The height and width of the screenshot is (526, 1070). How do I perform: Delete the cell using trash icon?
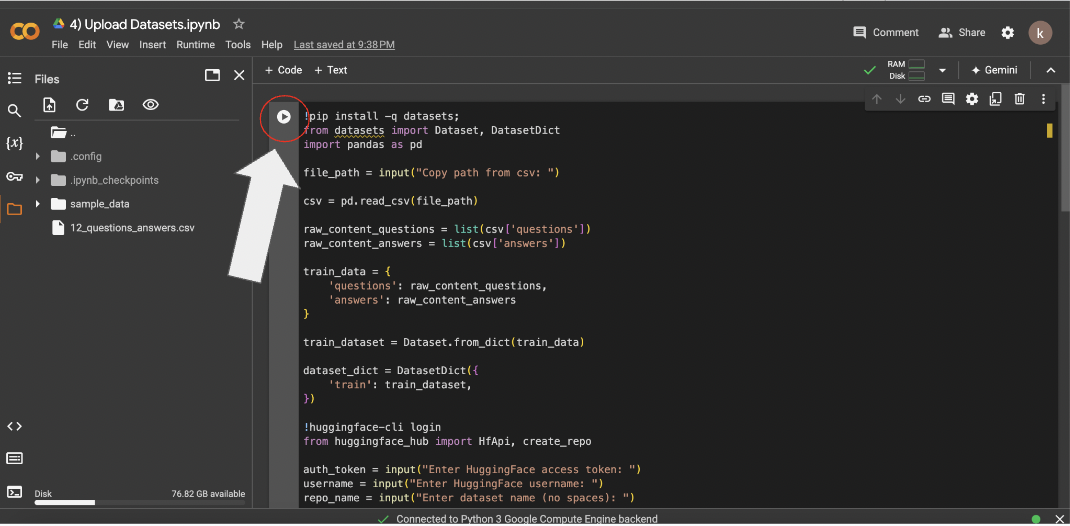[x=1019, y=99]
